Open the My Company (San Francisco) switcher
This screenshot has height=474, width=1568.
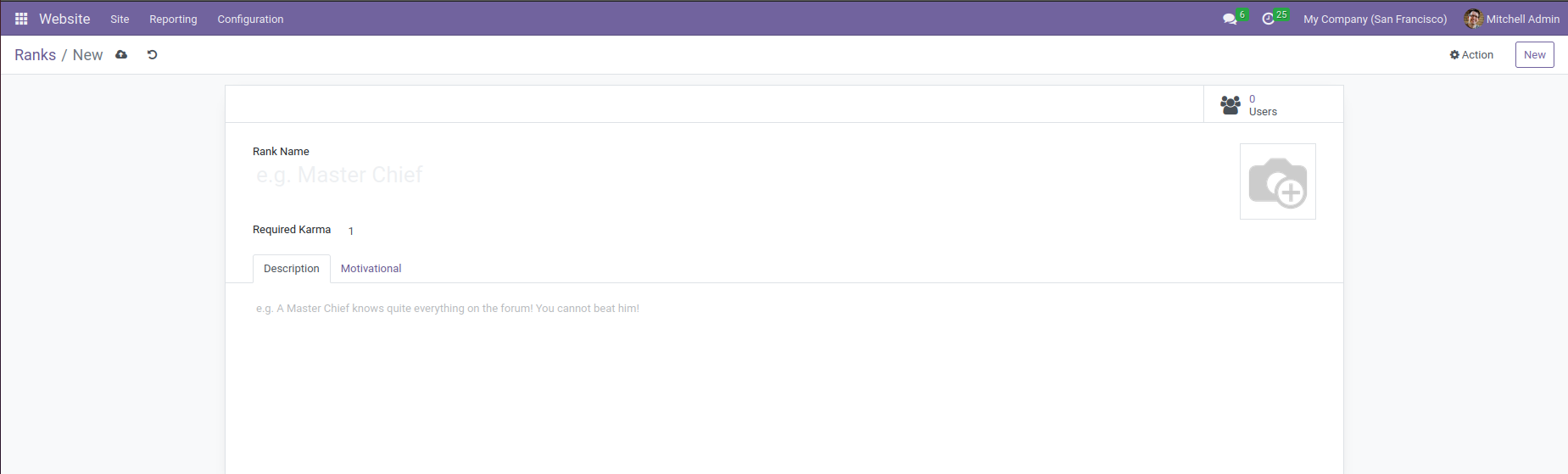point(1375,19)
